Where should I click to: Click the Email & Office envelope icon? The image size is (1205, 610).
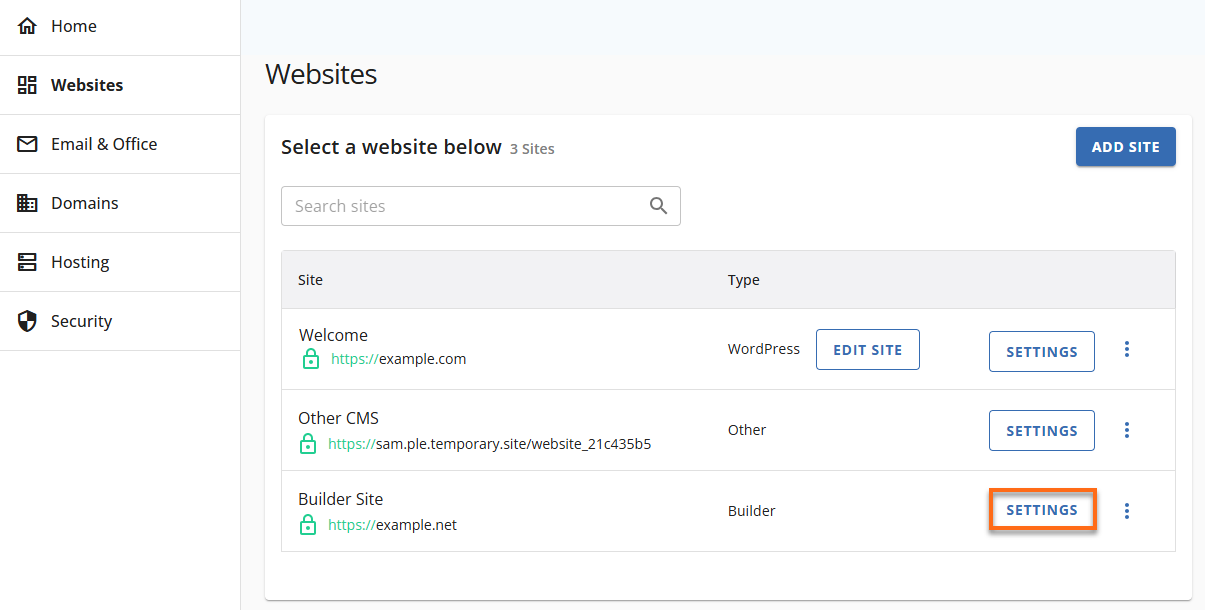27,144
